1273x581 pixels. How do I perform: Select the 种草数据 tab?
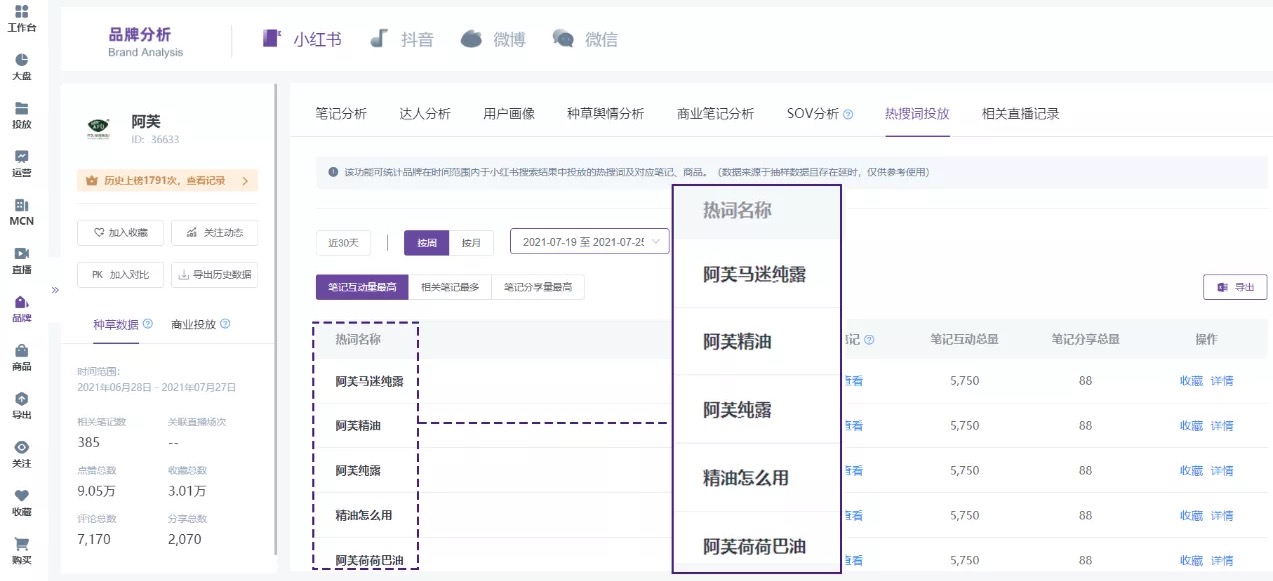click(115, 324)
